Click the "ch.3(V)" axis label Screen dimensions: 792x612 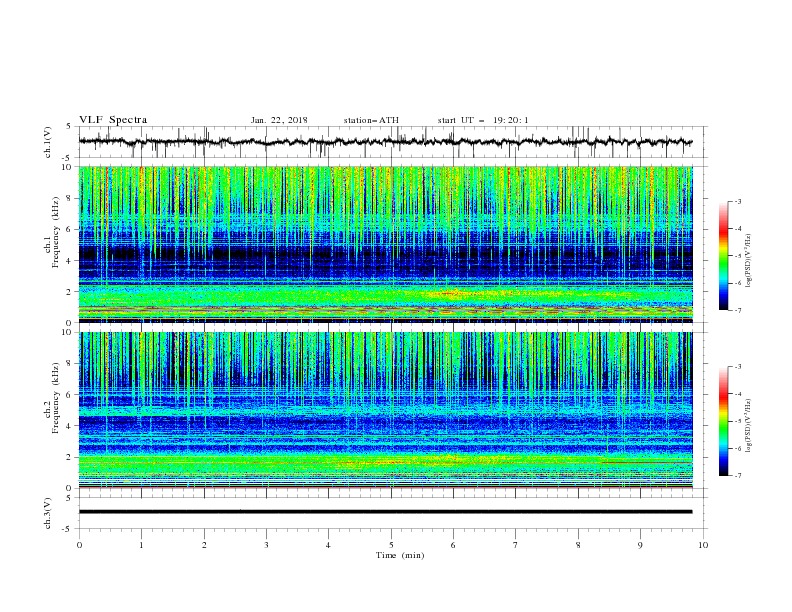click(48, 513)
